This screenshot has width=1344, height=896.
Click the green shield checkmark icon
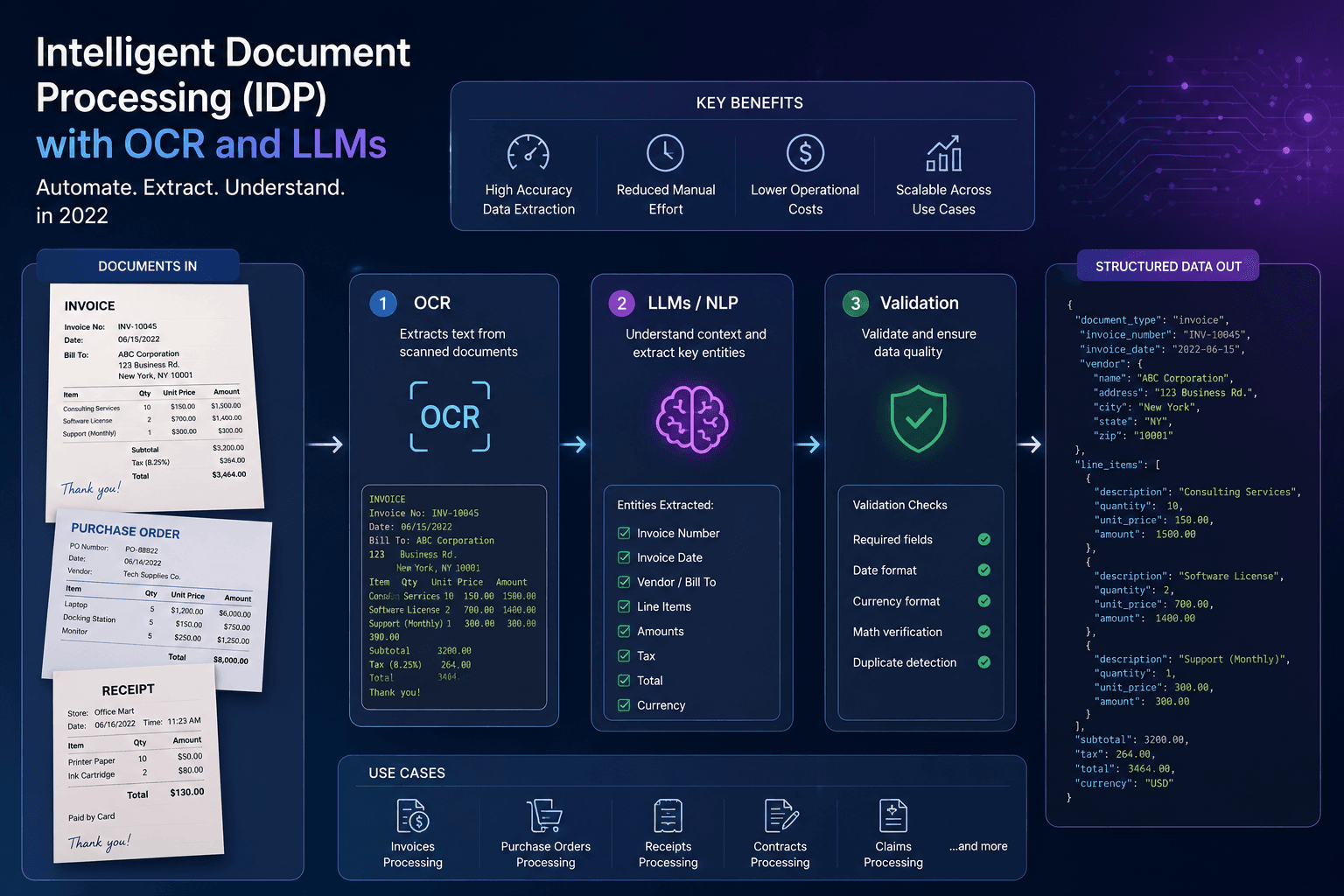point(918,418)
